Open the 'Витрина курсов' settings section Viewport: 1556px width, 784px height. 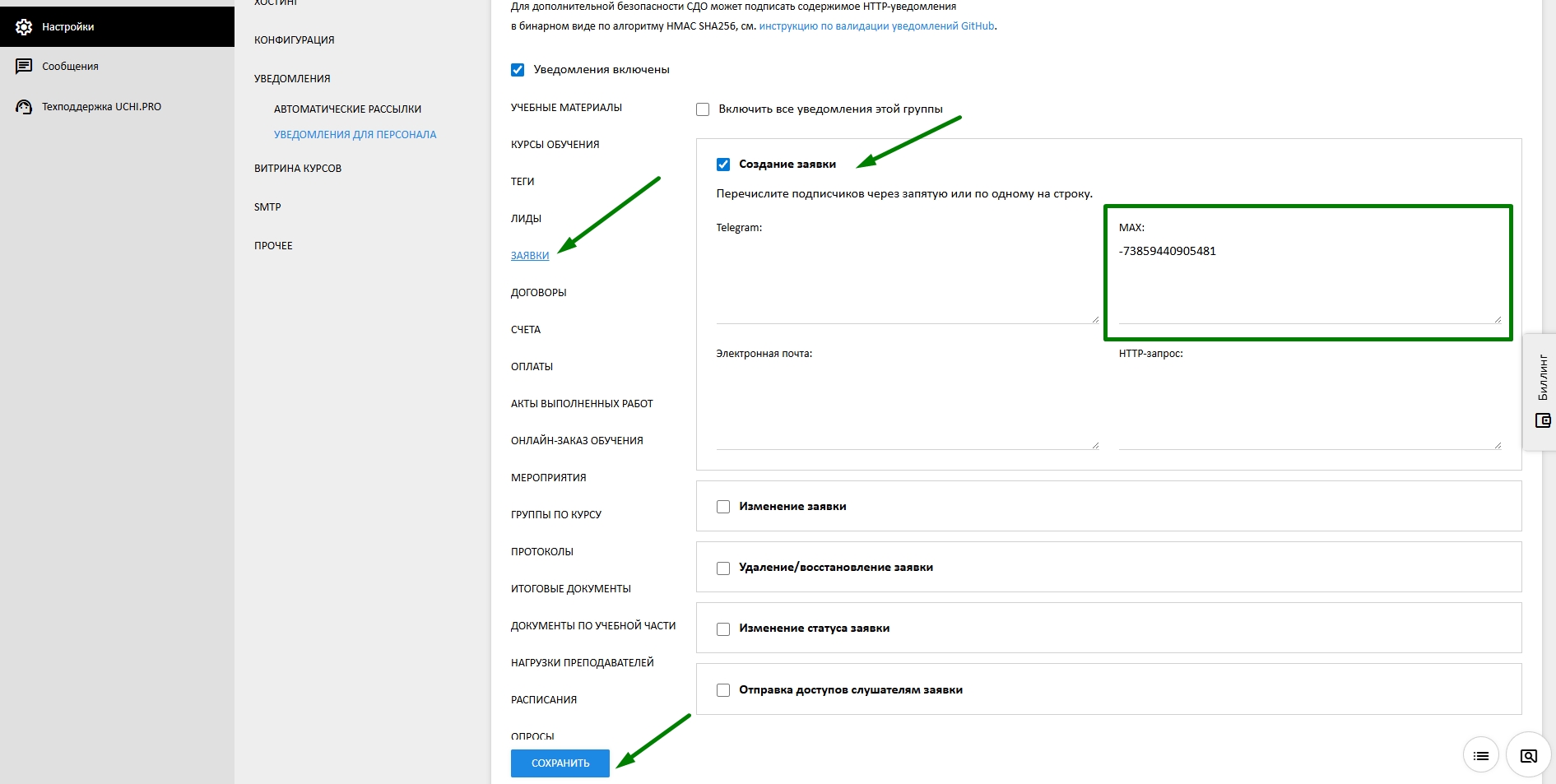(x=298, y=169)
